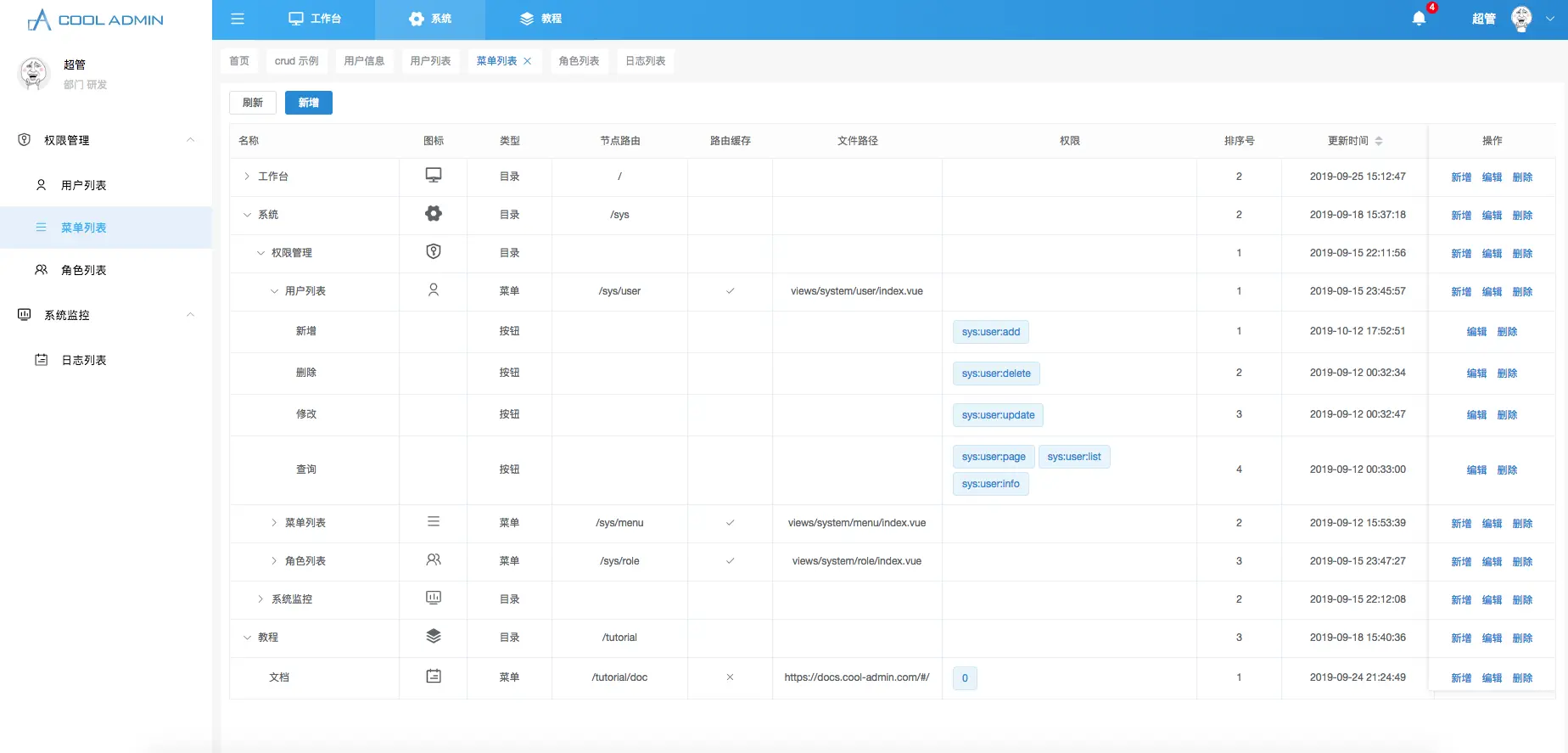Click 编辑 in the 系统 row
Image resolution: width=1568 pixels, height=753 pixels.
click(x=1492, y=216)
